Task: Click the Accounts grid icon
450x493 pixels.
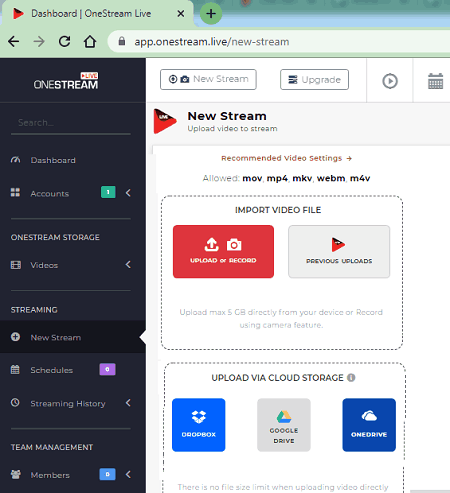Action: pos(15,192)
